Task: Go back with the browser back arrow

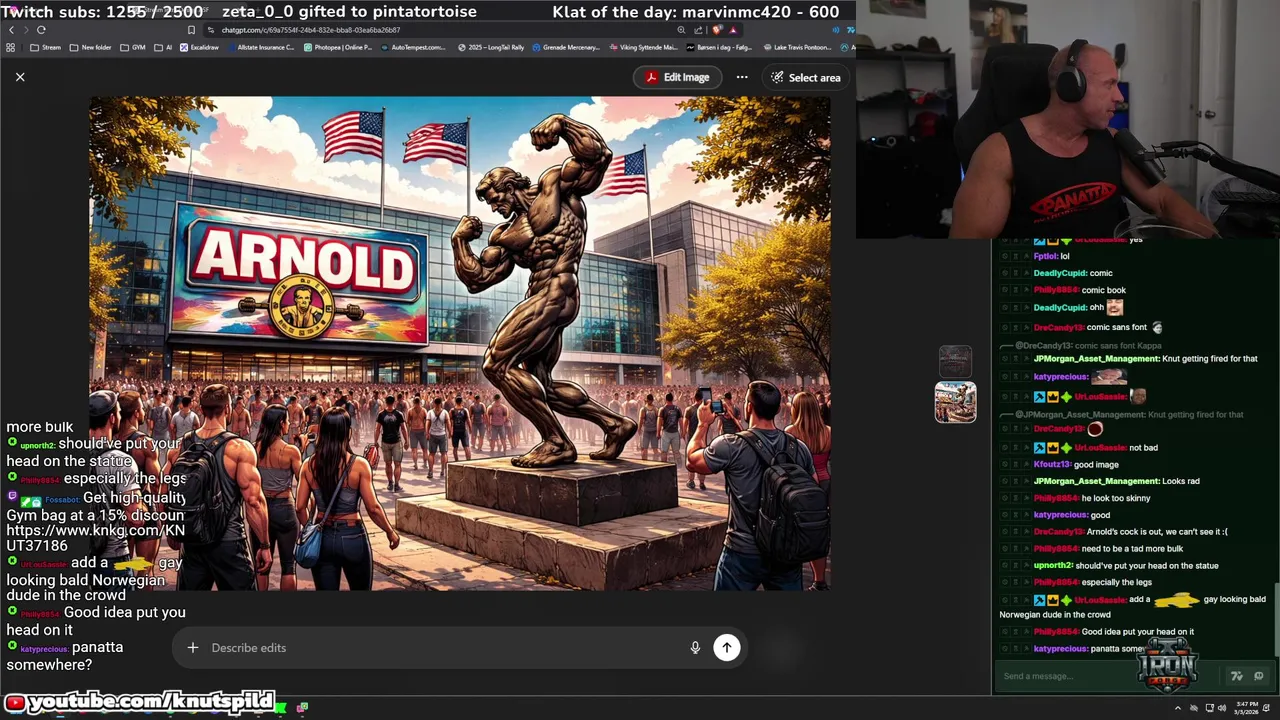Action: [11, 30]
